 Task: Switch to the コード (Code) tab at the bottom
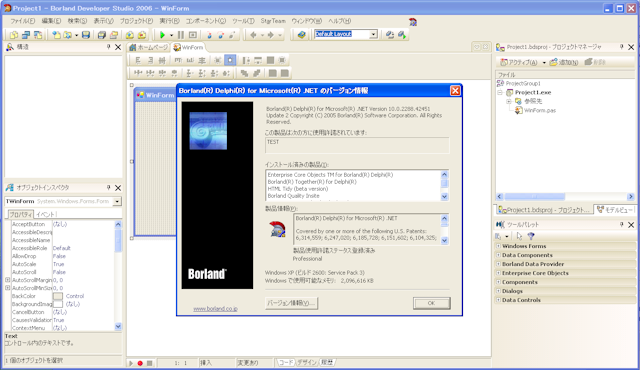[286, 363]
